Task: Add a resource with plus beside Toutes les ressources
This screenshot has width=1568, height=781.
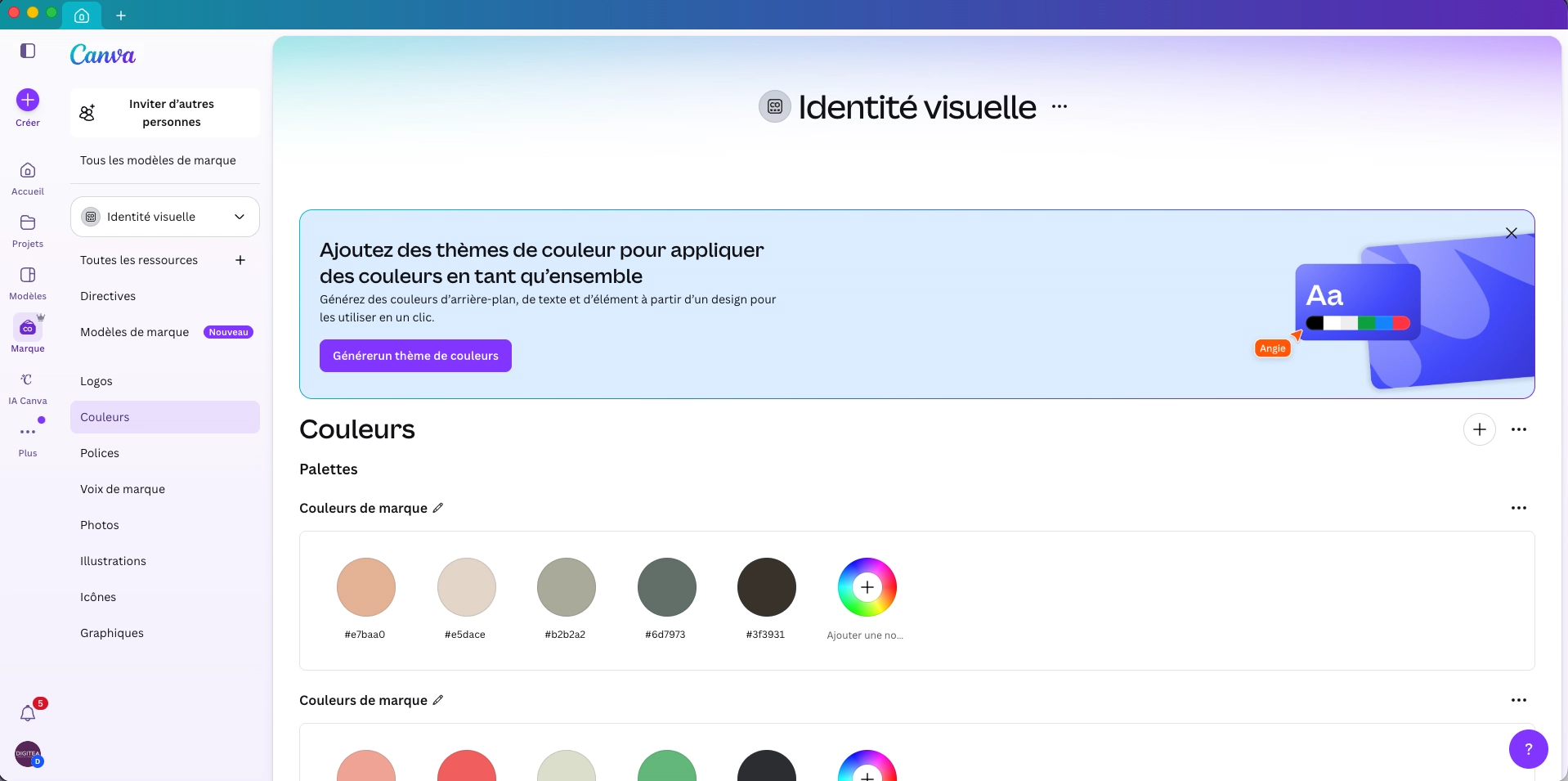Action: point(240,260)
